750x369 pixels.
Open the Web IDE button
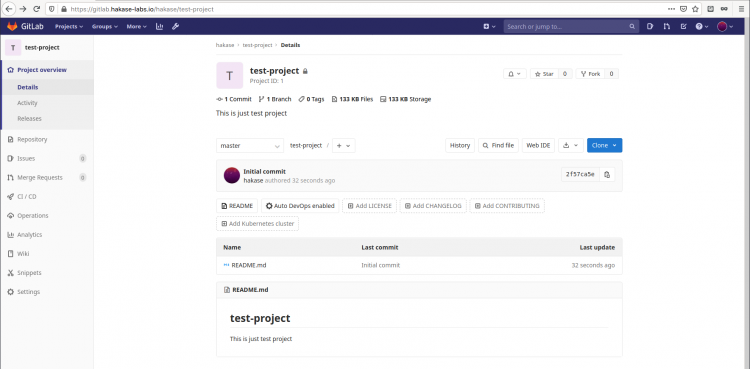[538, 145]
